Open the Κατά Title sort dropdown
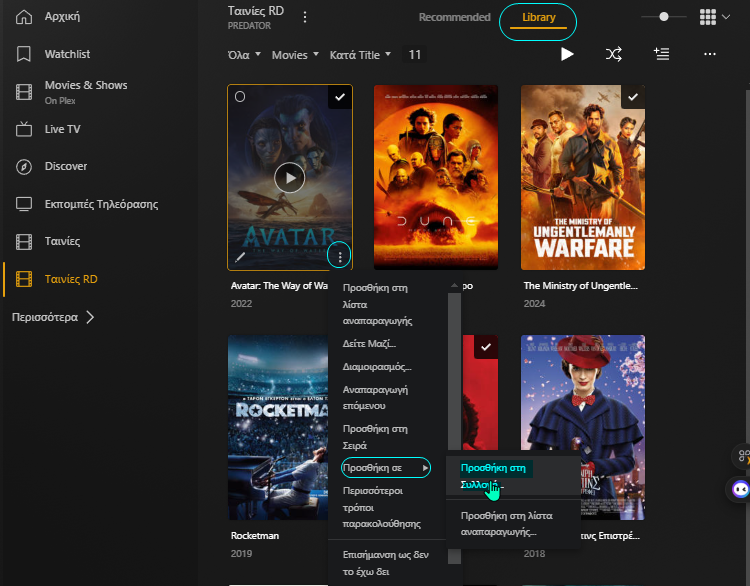The height and width of the screenshot is (586, 750). coord(360,55)
